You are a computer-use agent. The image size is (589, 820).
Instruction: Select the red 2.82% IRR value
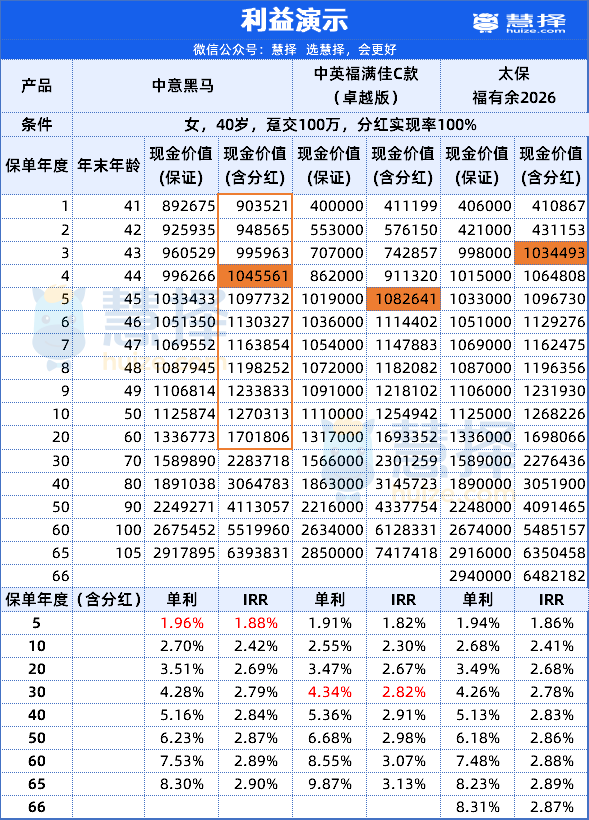point(403,692)
